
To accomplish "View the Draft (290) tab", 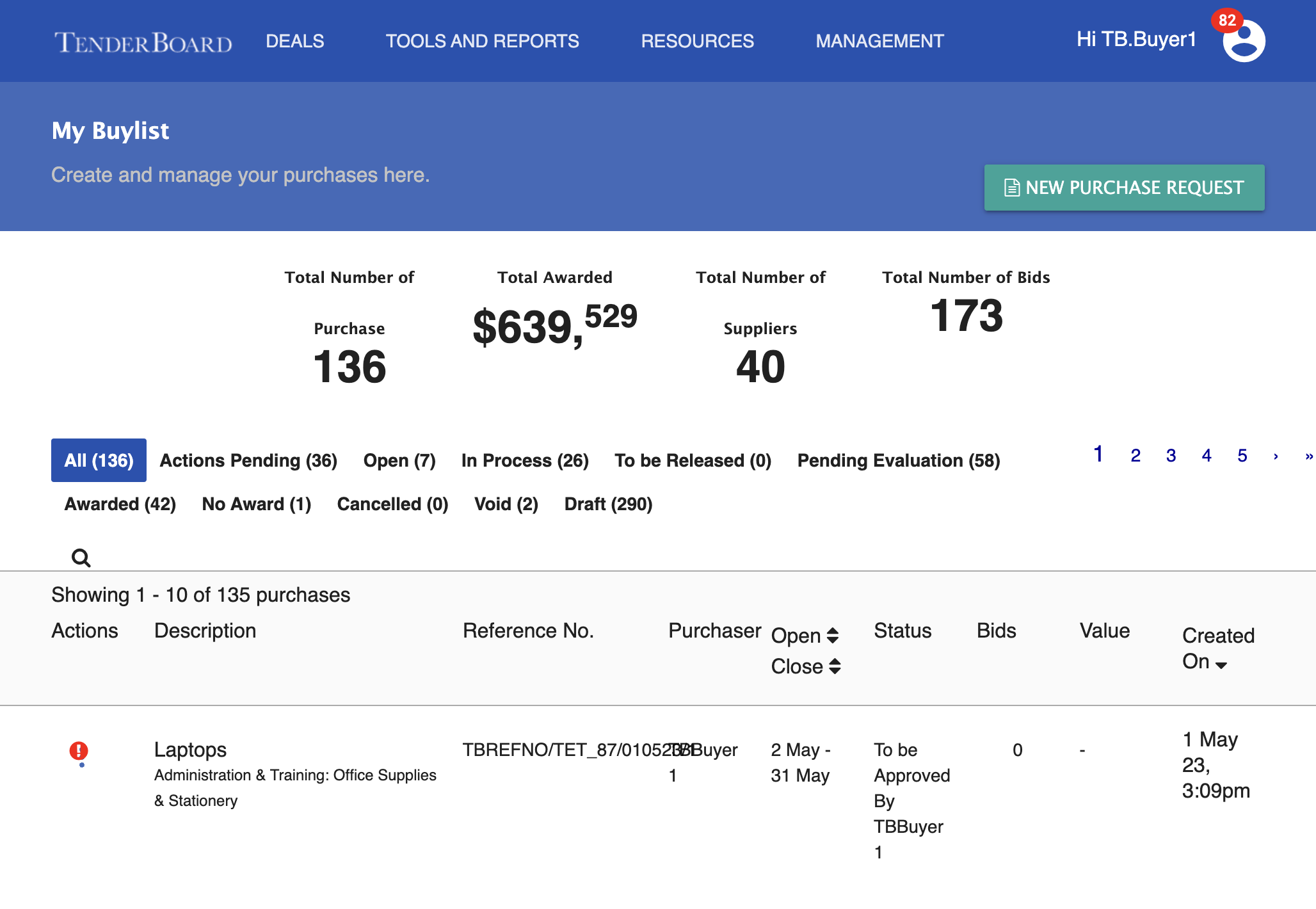I will click(609, 504).
